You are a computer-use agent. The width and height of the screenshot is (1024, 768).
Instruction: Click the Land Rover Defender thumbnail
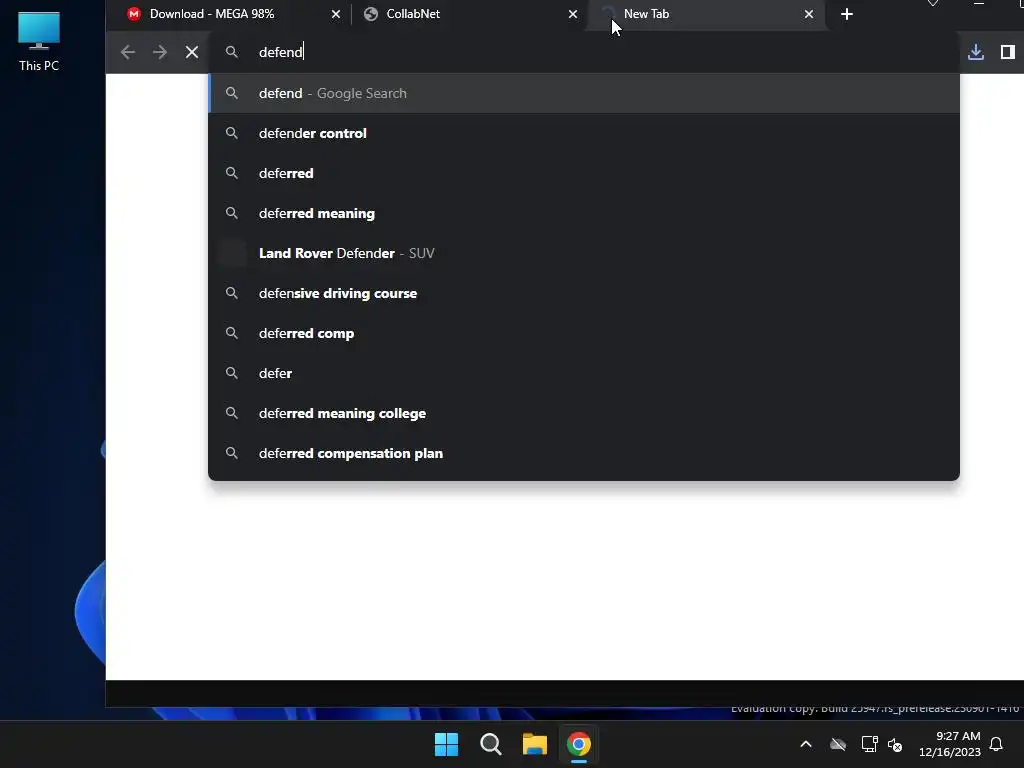(x=232, y=253)
